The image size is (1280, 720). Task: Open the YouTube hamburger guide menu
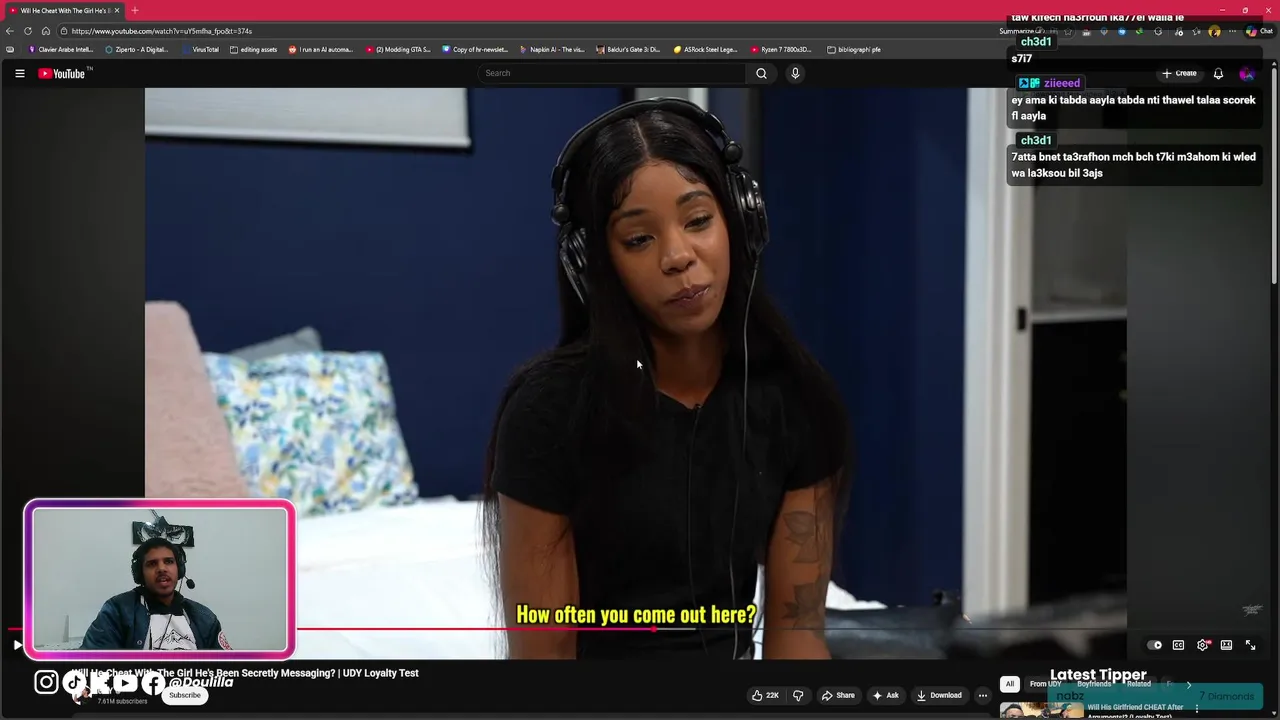pyautogui.click(x=19, y=73)
